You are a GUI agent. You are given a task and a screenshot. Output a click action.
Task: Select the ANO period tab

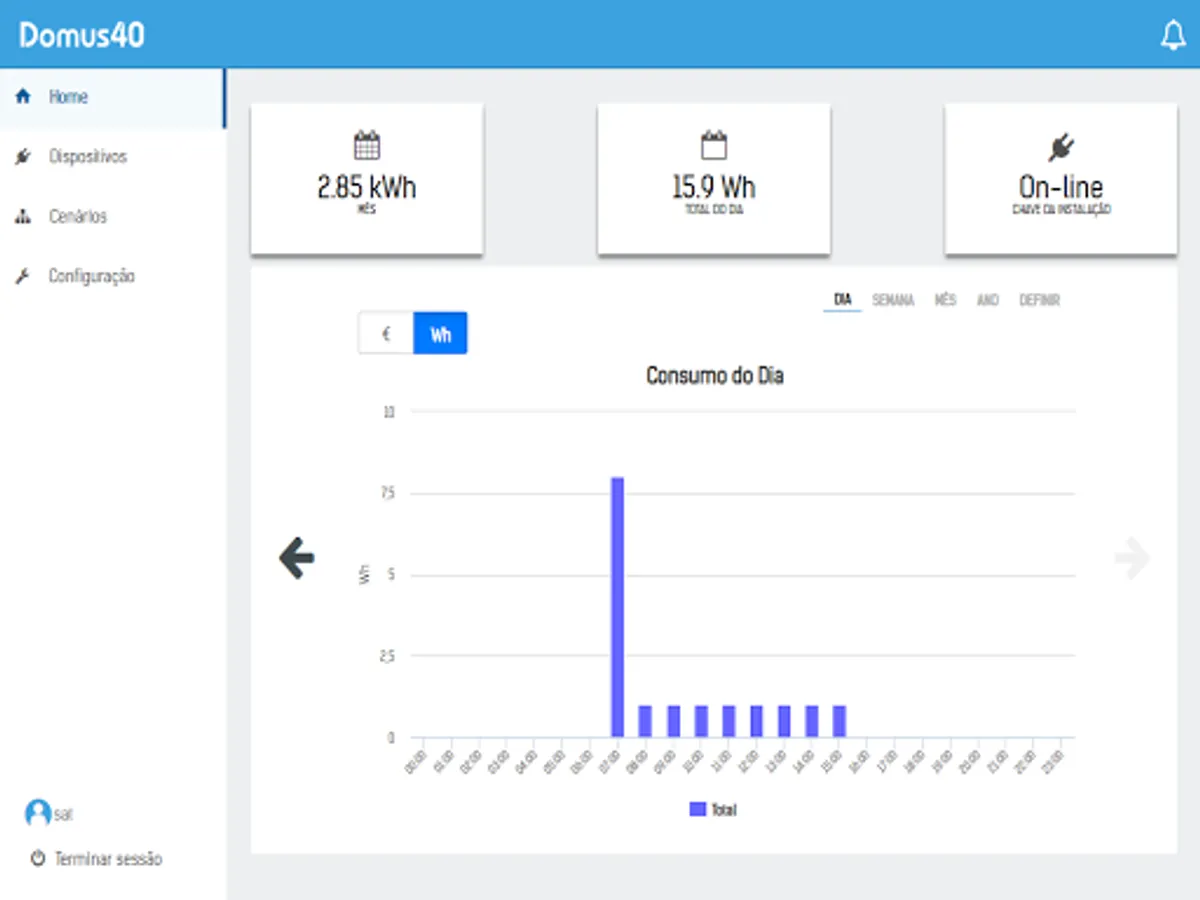988,300
